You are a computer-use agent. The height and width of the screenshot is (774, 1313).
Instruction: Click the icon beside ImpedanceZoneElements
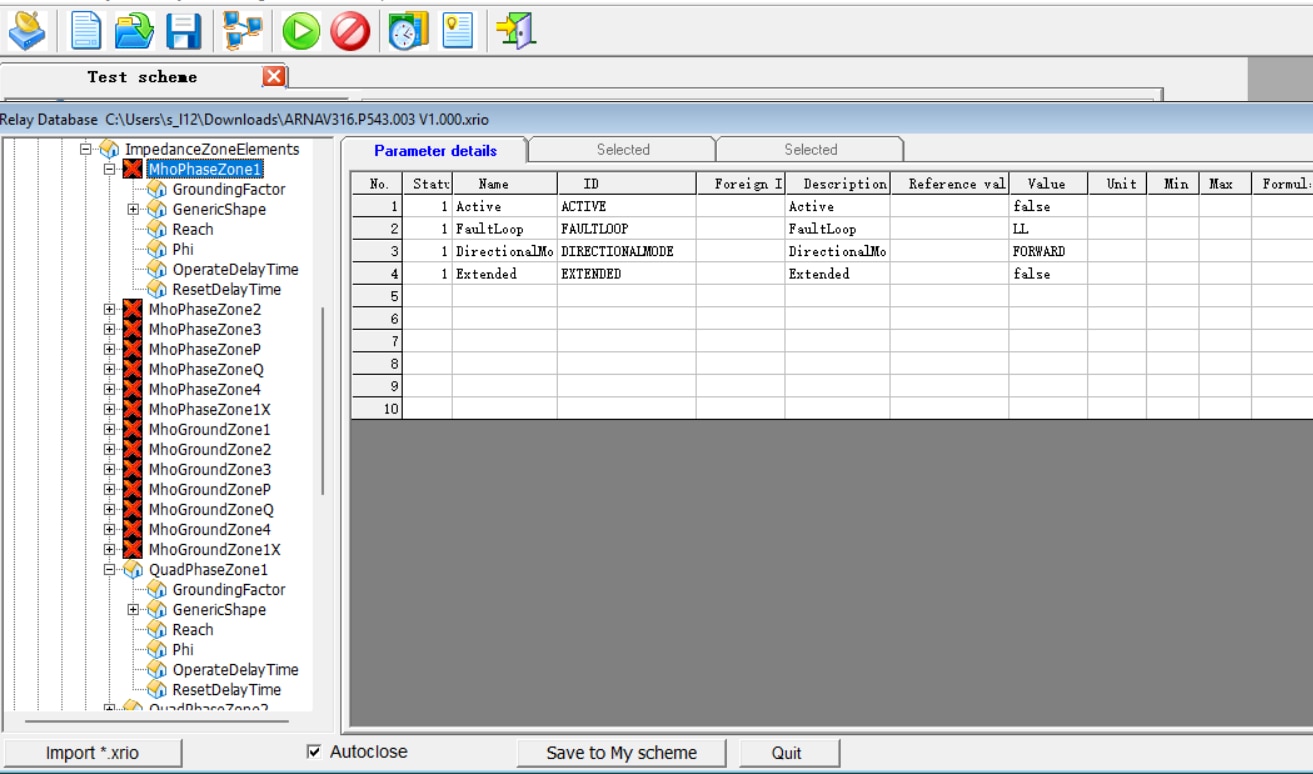[109, 149]
